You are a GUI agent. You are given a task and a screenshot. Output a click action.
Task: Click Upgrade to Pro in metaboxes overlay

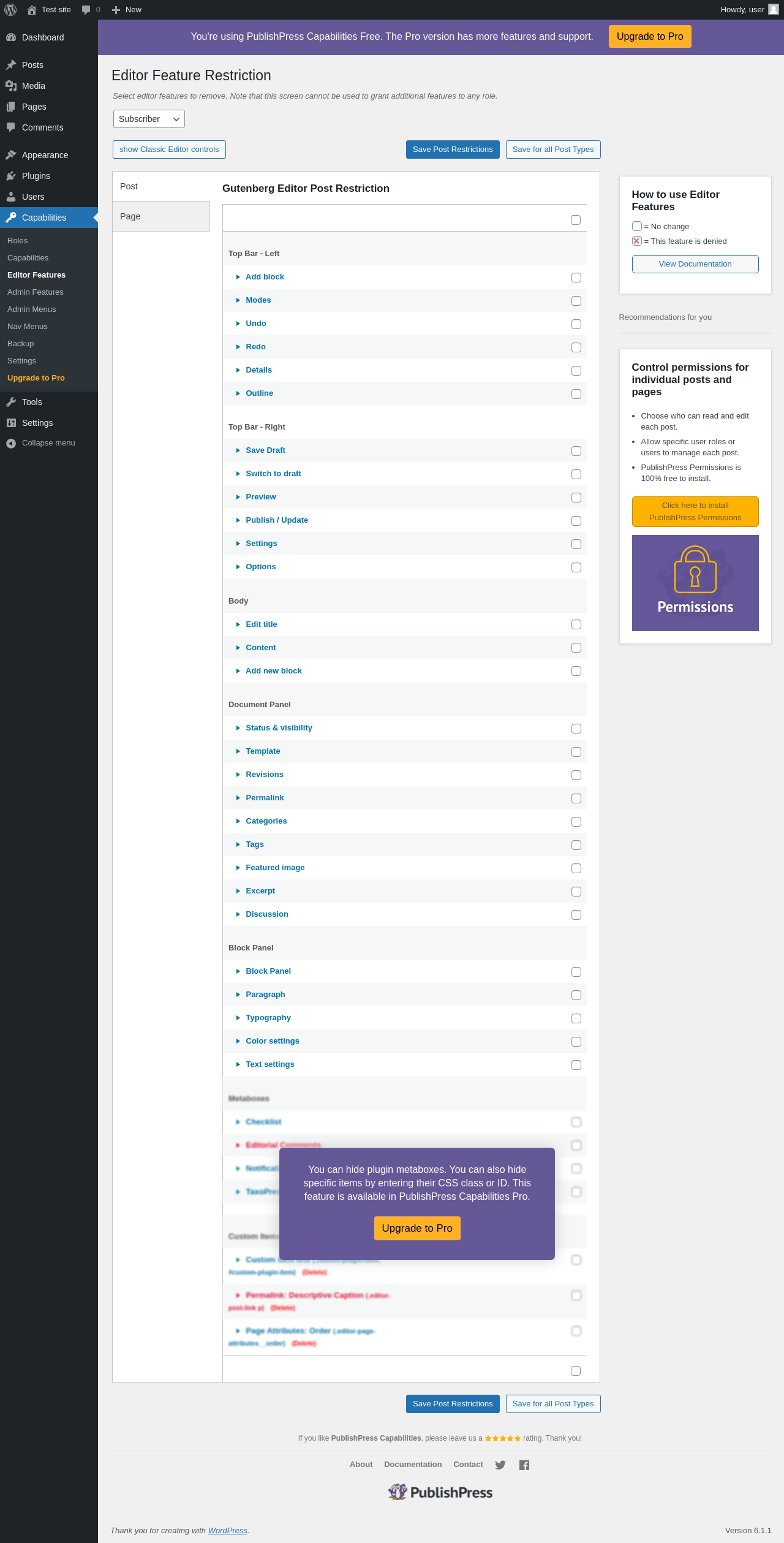click(x=417, y=1228)
